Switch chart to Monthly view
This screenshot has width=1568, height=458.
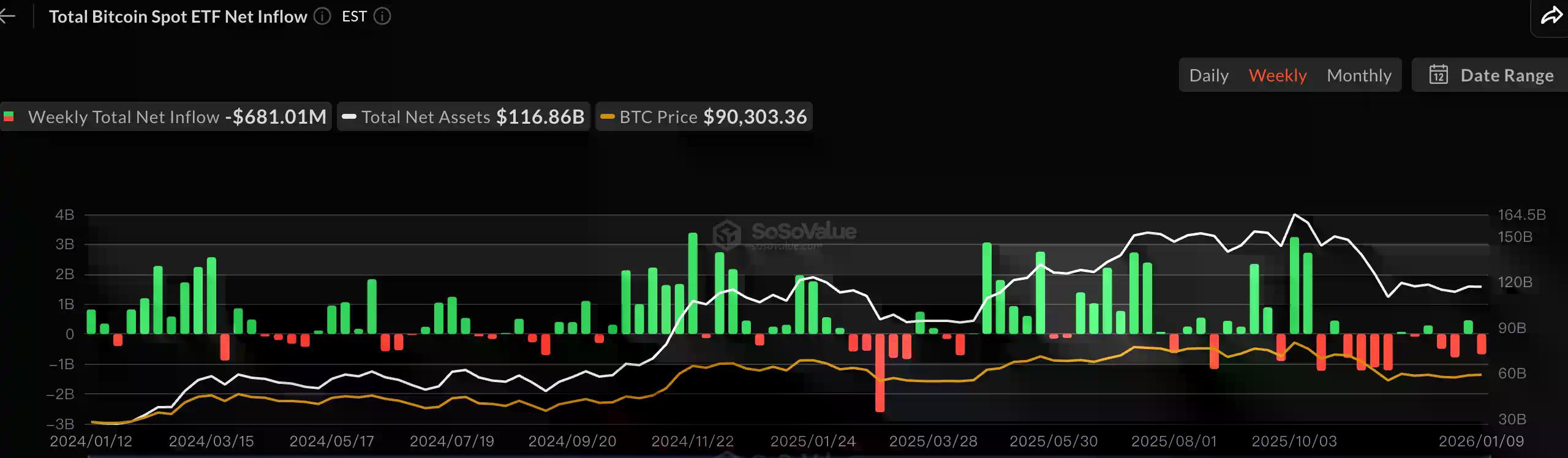tap(1359, 75)
